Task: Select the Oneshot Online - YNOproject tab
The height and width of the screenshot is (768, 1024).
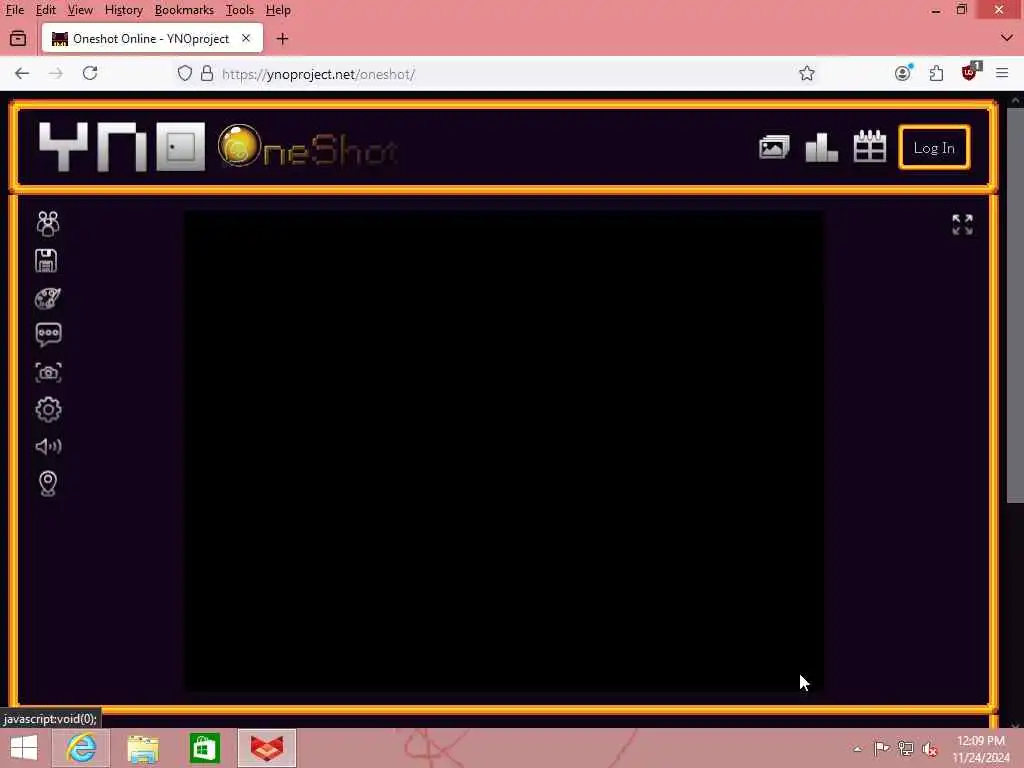Action: [152, 39]
